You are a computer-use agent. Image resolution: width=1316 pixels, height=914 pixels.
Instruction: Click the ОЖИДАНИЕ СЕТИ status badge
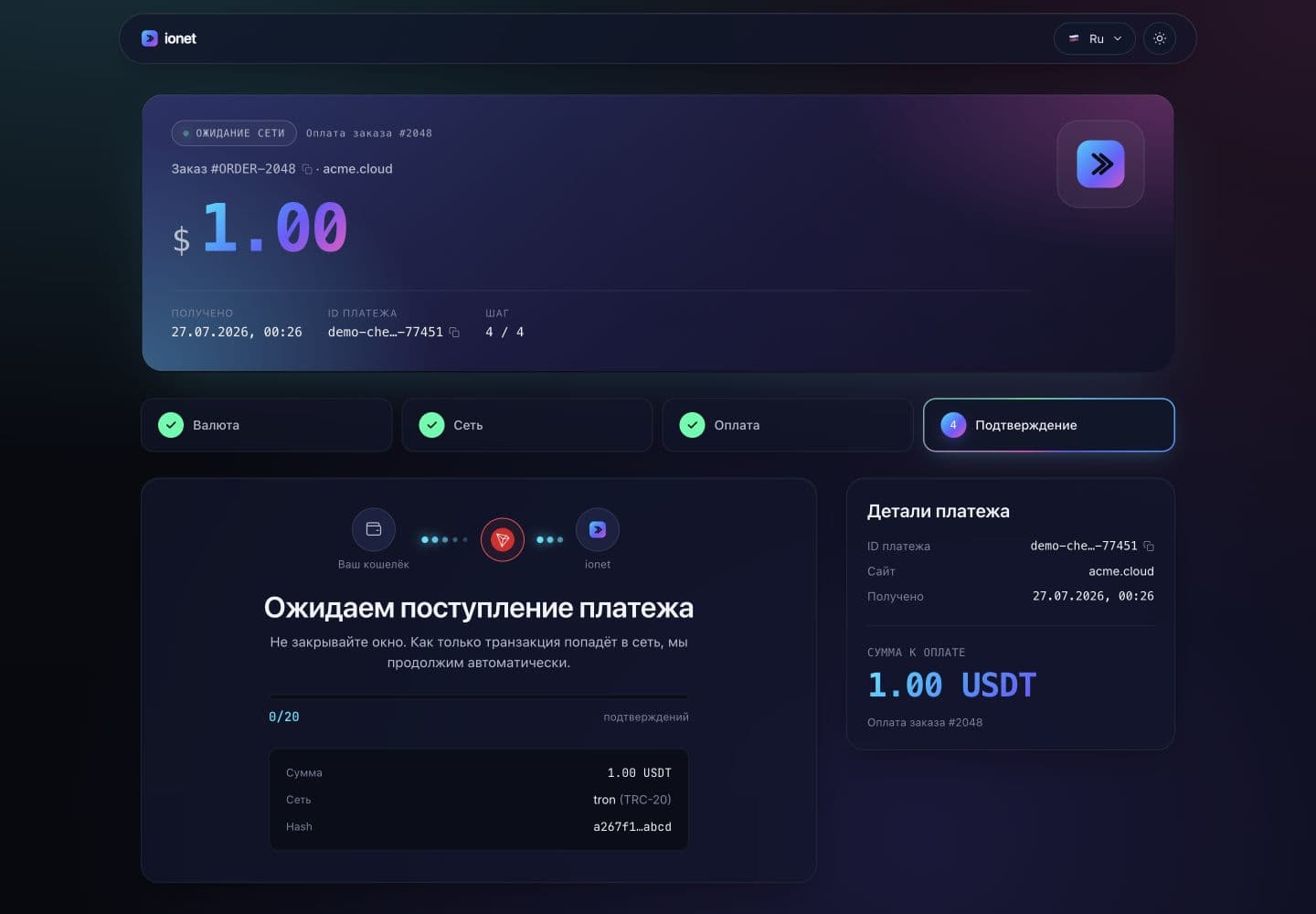234,133
